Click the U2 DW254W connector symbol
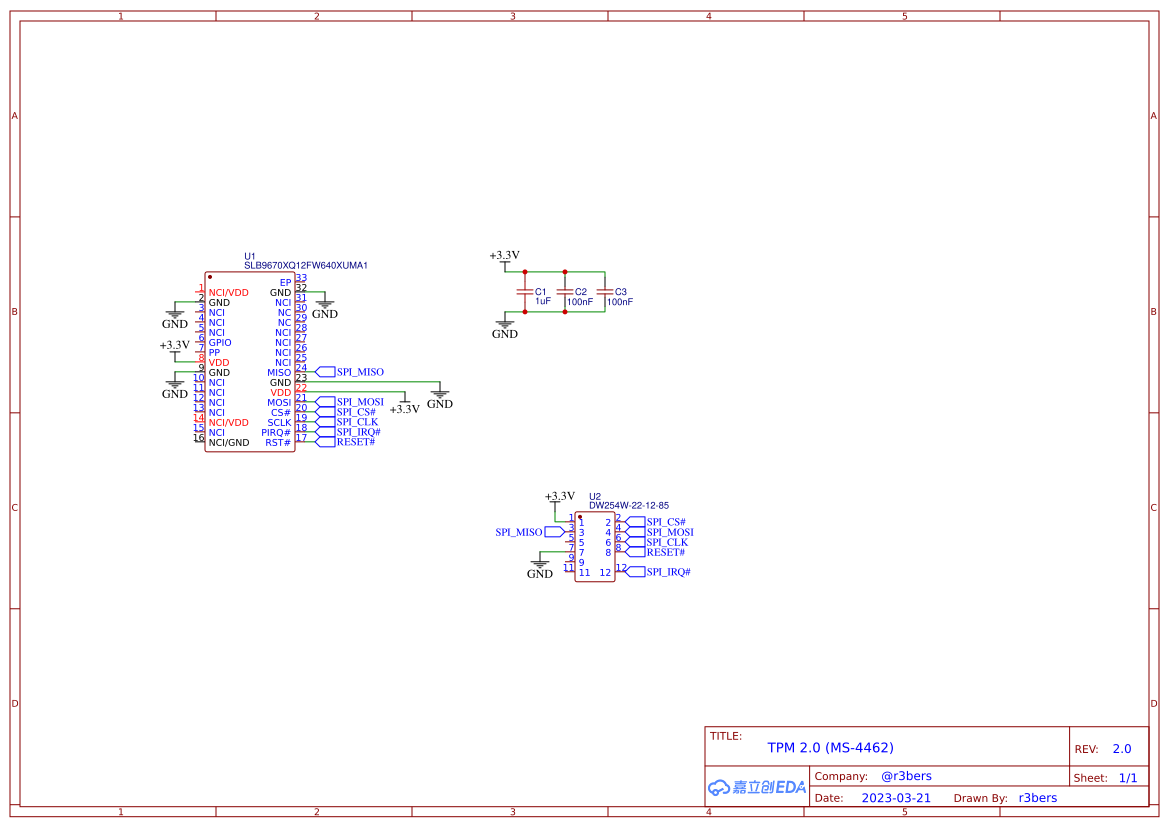This screenshot has width=1169, height=827. tap(594, 547)
